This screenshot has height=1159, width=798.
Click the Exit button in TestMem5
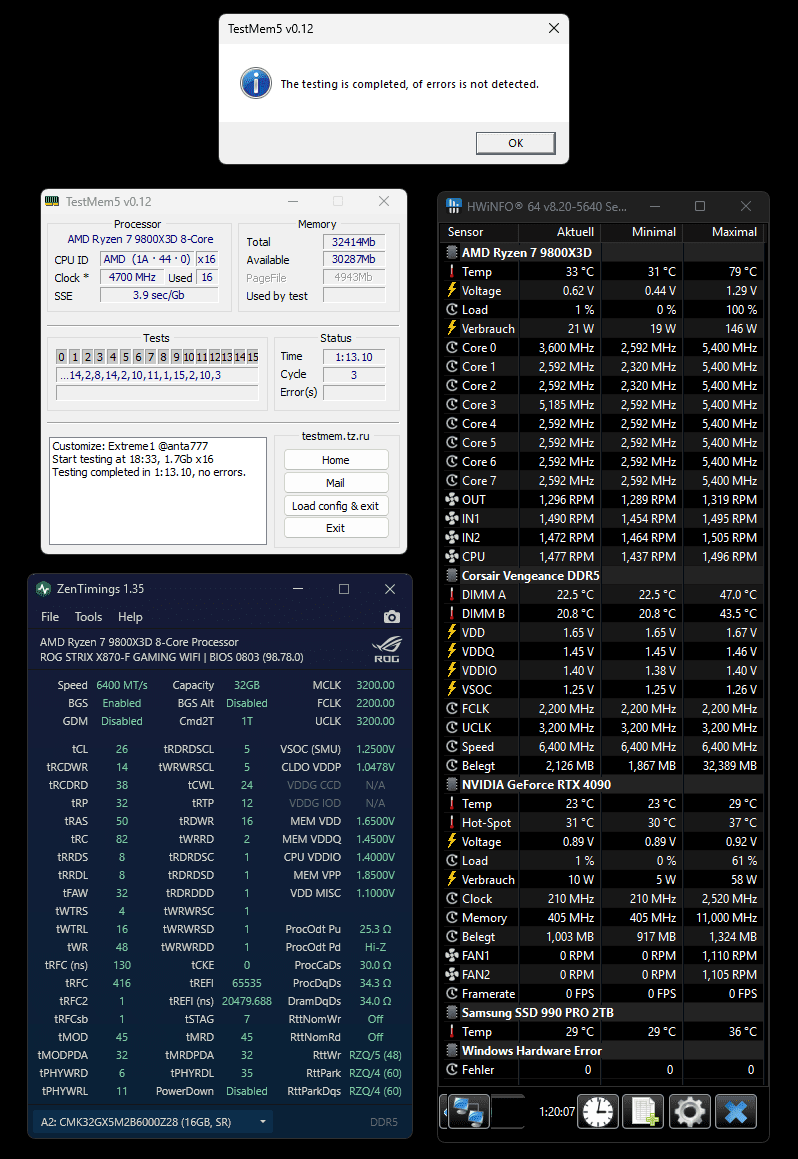tap(335, 528)
